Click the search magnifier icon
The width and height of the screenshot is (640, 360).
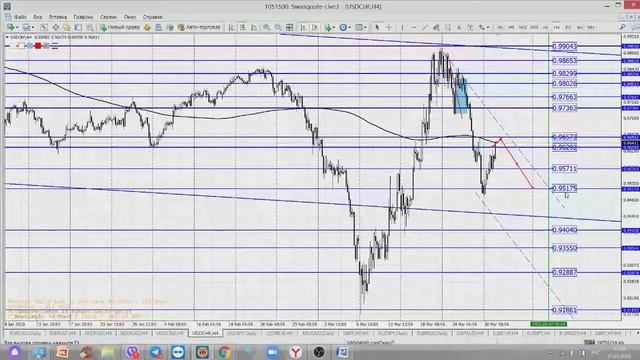tap(622, 27)
